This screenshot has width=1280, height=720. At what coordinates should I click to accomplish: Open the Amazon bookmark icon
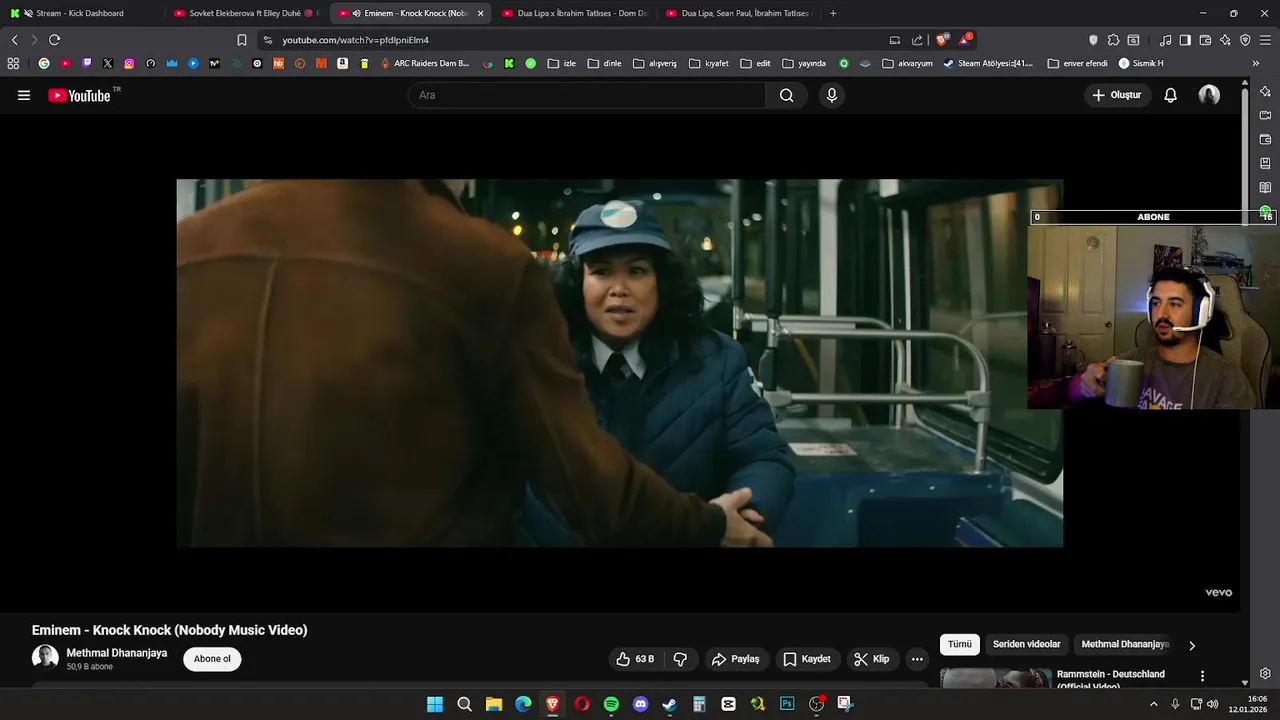342,63
